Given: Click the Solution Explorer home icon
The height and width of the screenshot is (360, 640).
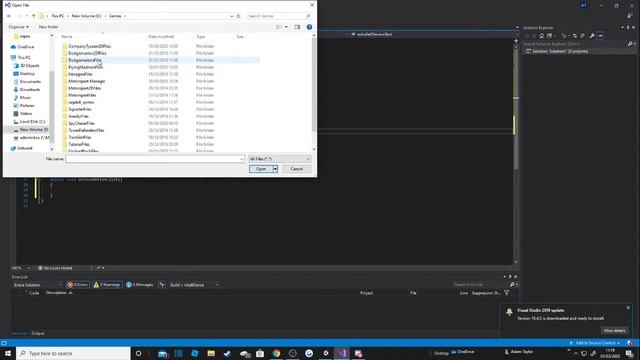Looking at the screenshot, I should point(542,36).
